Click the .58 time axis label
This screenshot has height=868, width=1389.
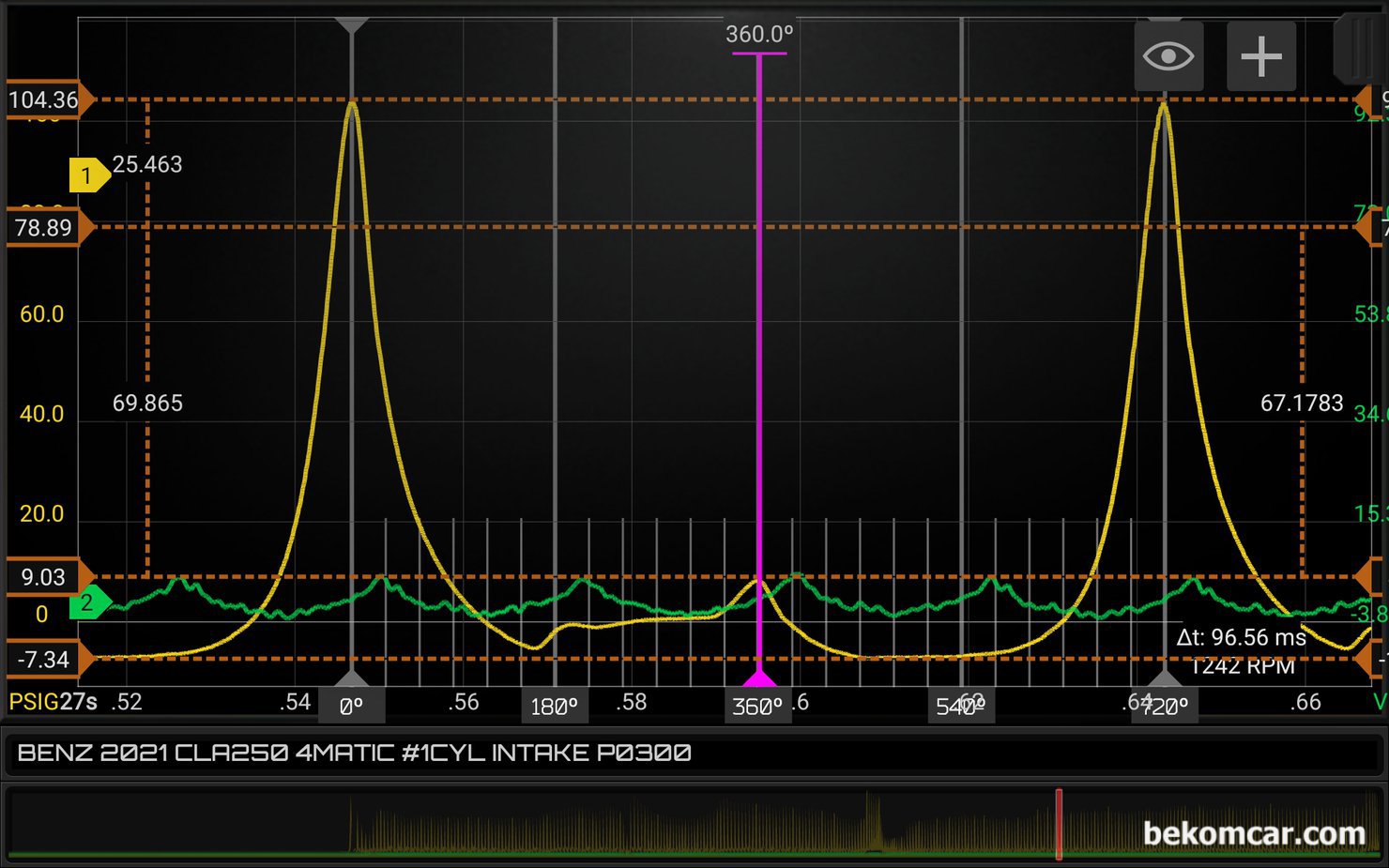pos(632,702)
